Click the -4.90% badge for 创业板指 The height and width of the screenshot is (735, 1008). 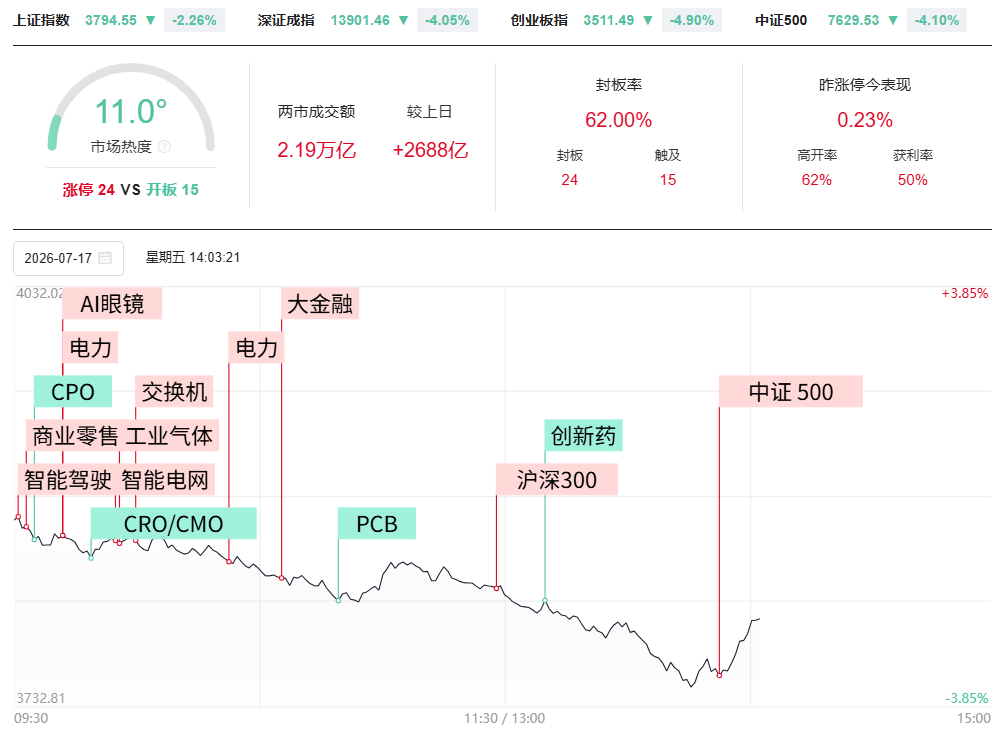pyautogui.click(x=692, y=21)
